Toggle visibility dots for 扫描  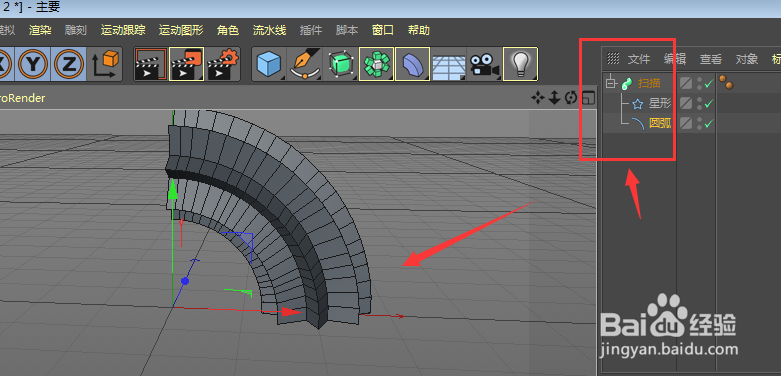(699, 83)
